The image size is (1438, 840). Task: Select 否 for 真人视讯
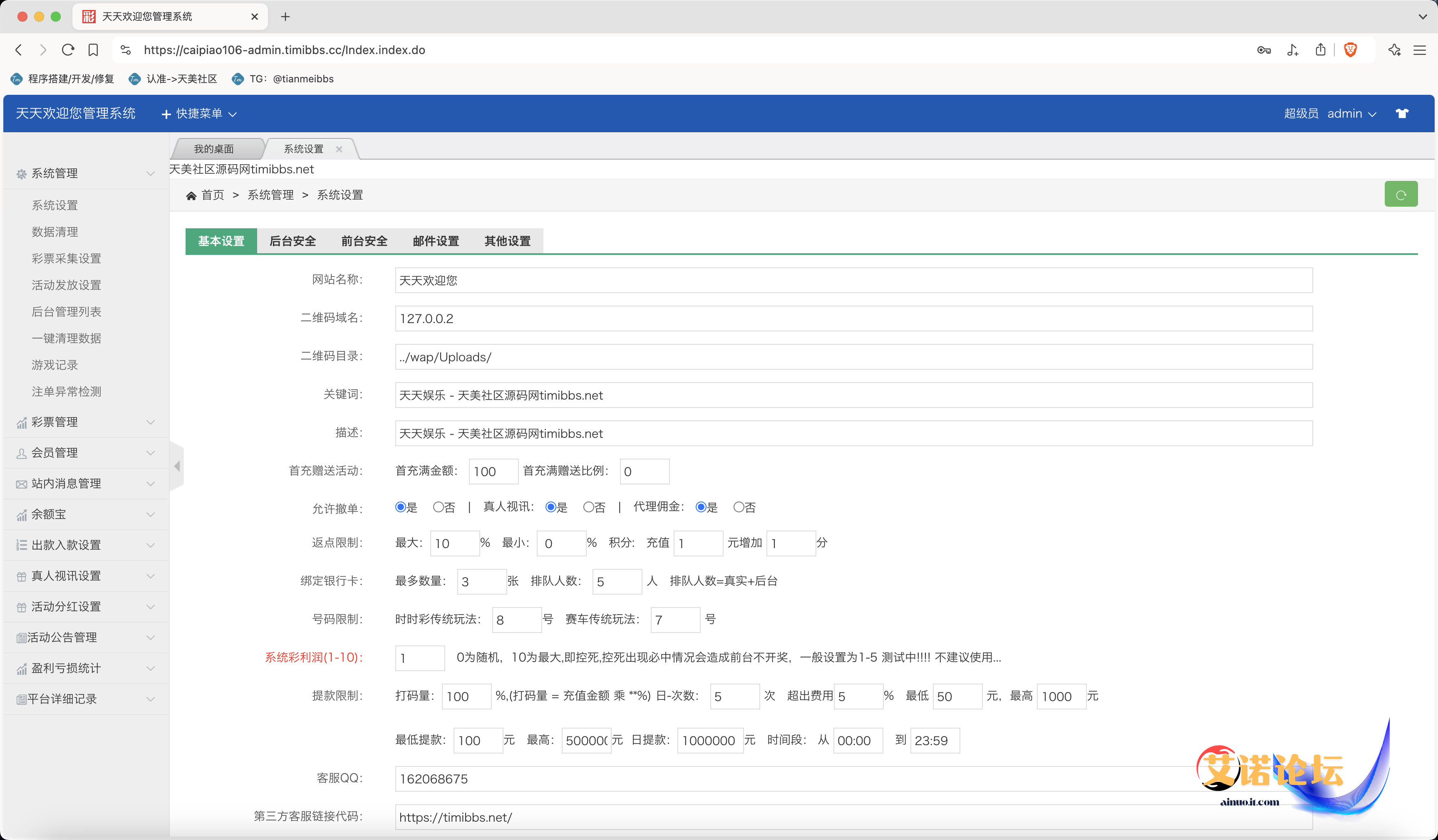tap(588, 507)
